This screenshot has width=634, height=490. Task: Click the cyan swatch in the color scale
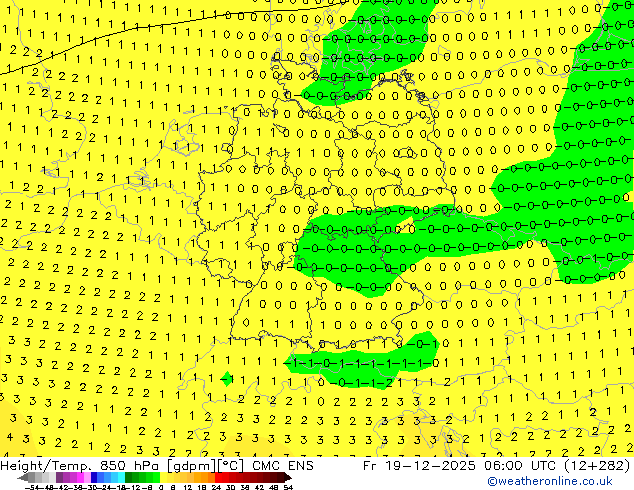coord(121,478)
